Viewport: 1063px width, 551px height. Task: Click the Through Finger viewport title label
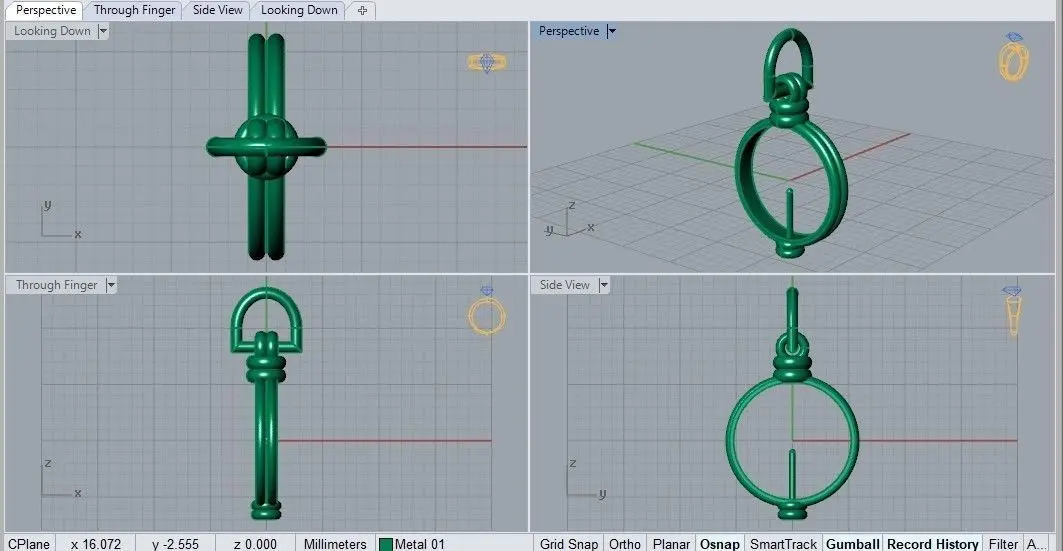(56, 285)
